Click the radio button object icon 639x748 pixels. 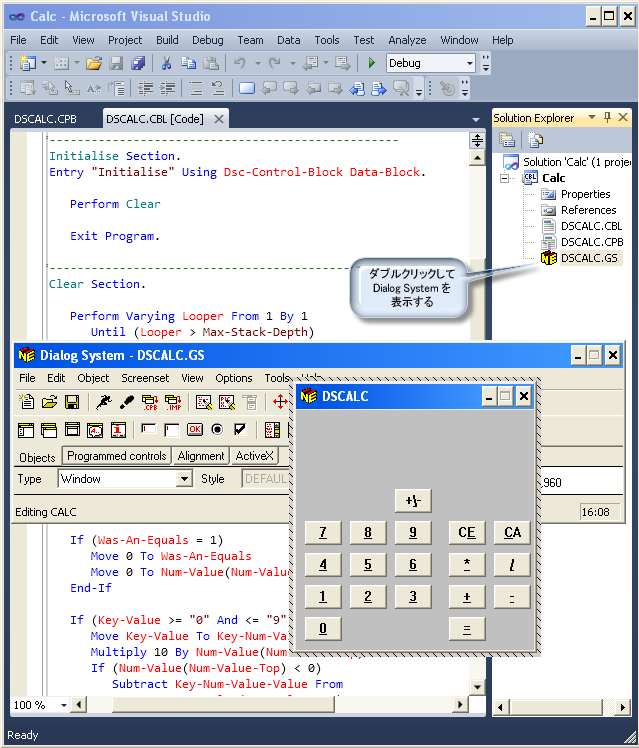coord(217,430)
